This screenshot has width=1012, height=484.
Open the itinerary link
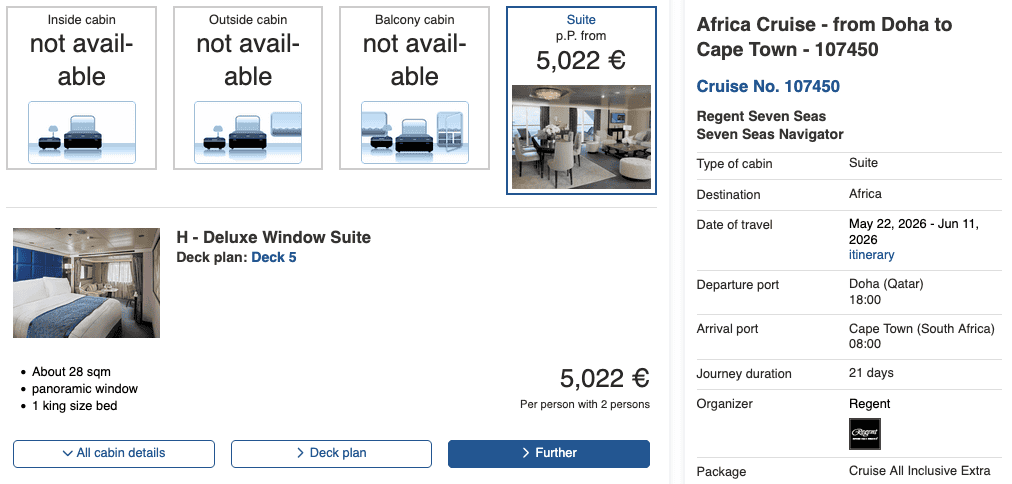pyautogui.click(x=871, y=255)
